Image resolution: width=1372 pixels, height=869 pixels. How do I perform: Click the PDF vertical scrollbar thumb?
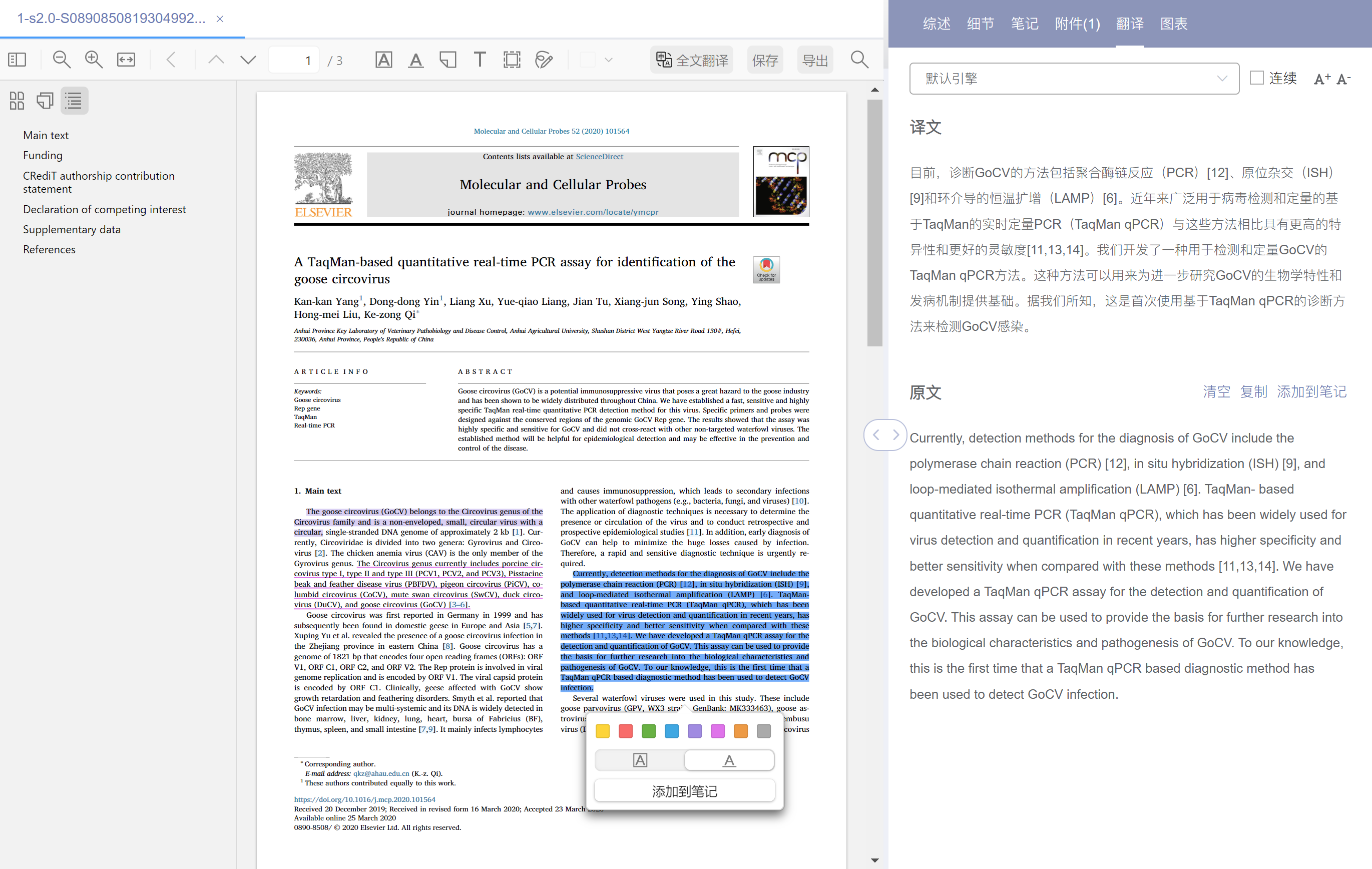[x=874, y=223]
